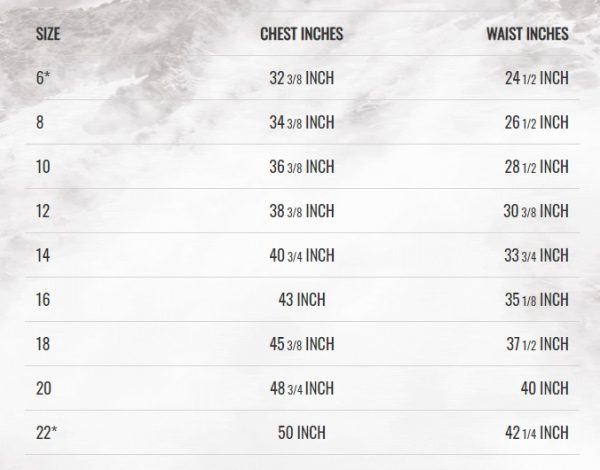600x470 pixels.
Task: Select size 6* in the size column
Action: 43,78
